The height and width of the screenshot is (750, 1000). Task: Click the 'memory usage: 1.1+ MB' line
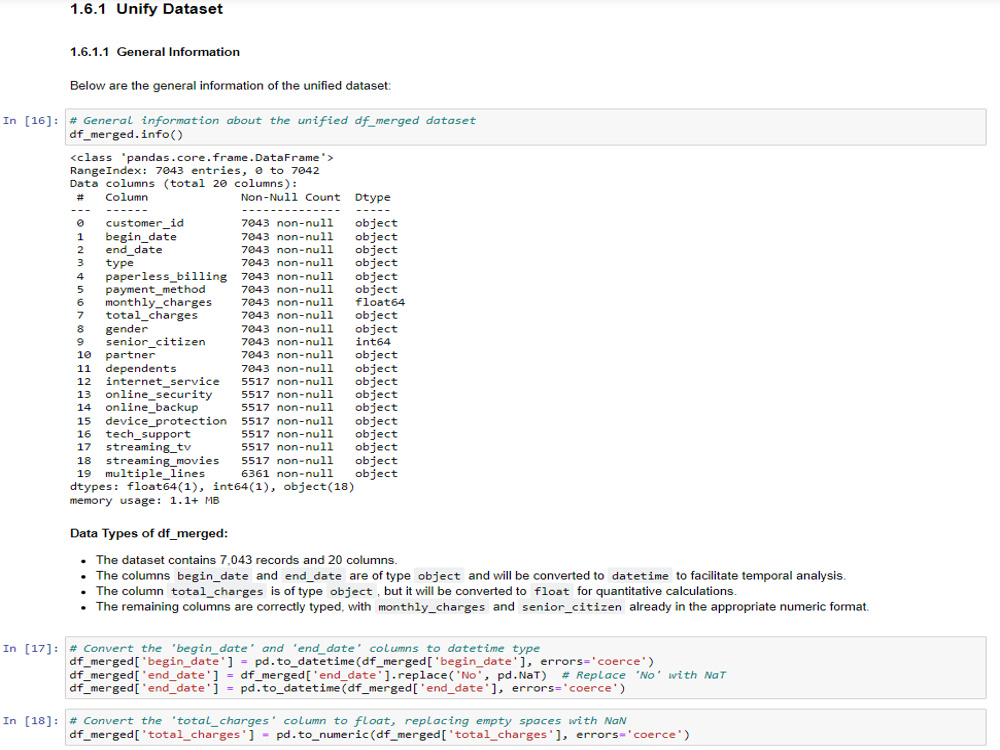(x=145, y=501)
